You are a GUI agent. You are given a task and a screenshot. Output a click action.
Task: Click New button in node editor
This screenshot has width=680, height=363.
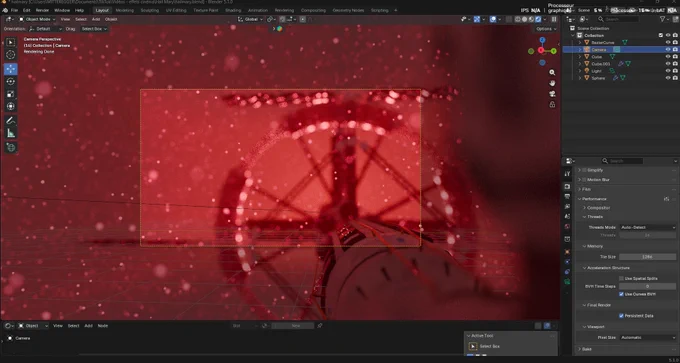pyautogui.click(x=296, y=326)
